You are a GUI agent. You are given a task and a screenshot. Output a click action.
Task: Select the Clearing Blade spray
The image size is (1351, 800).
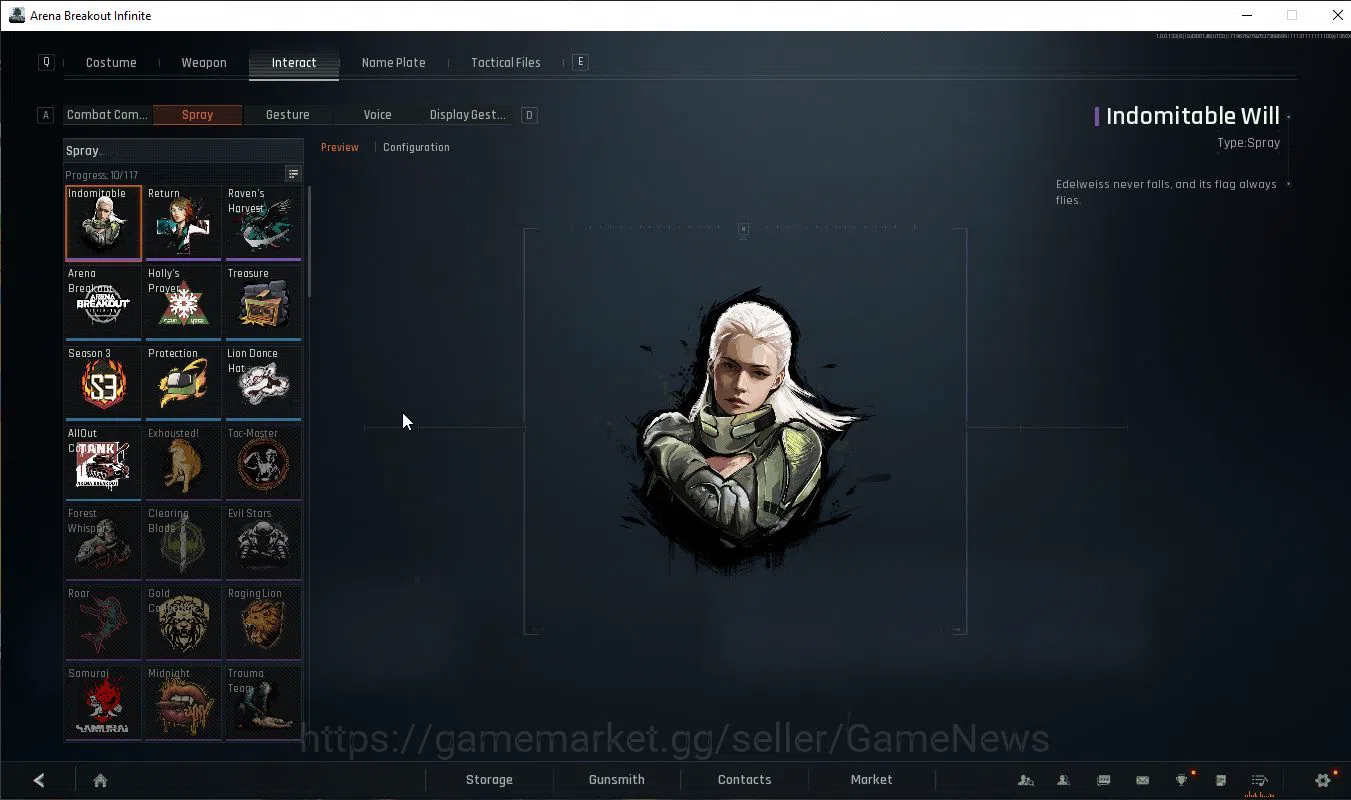(183, 542)
